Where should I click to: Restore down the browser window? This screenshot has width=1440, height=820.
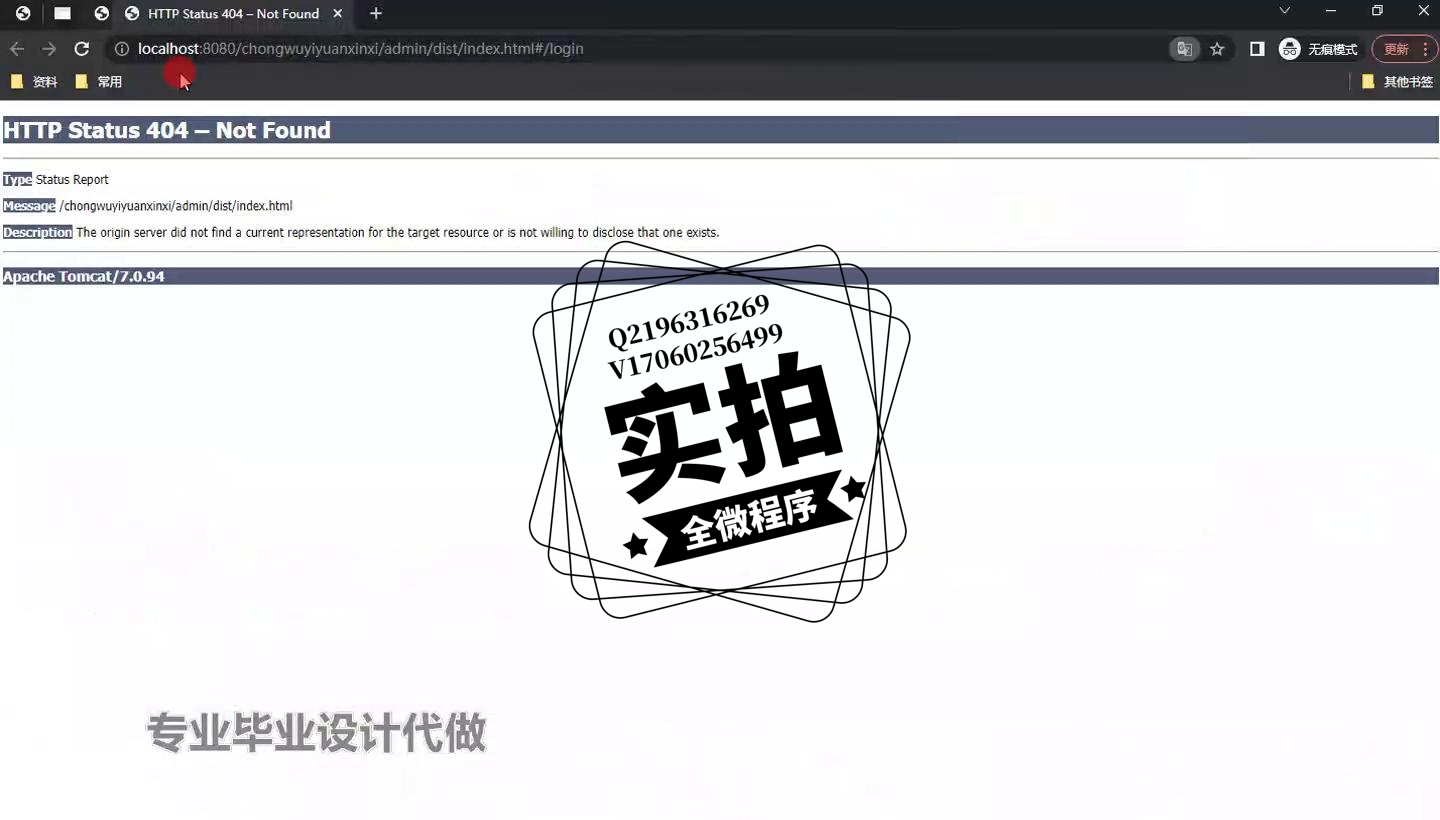point(1377,11)
